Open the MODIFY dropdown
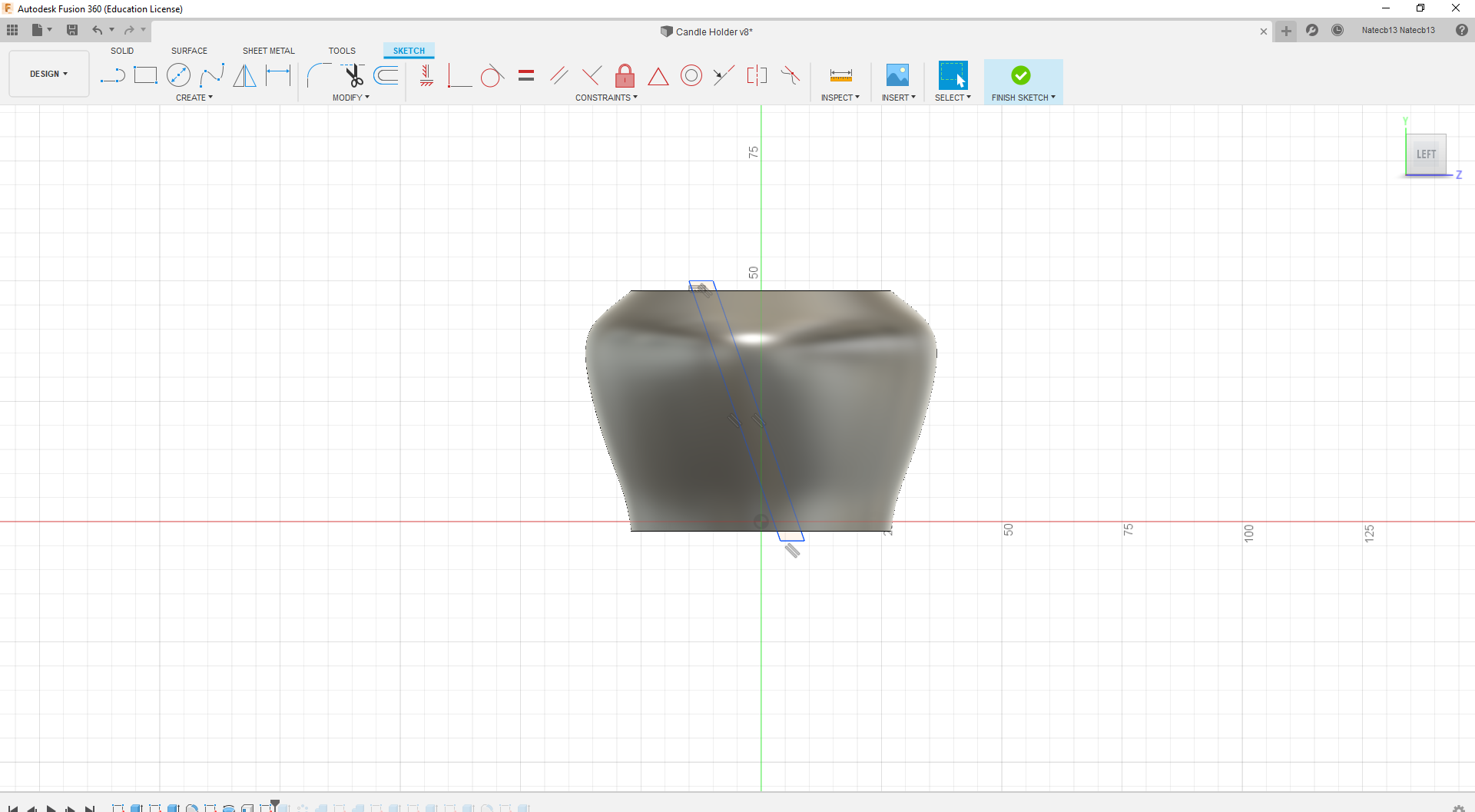Screen dimensions: 1475x812 350,98
